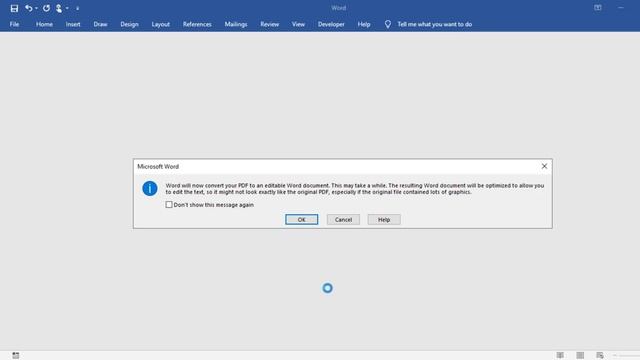Customize Quick Access Toolbar dropdown
This screenshot has height=360, width=640.
click(x=78, y=8)
